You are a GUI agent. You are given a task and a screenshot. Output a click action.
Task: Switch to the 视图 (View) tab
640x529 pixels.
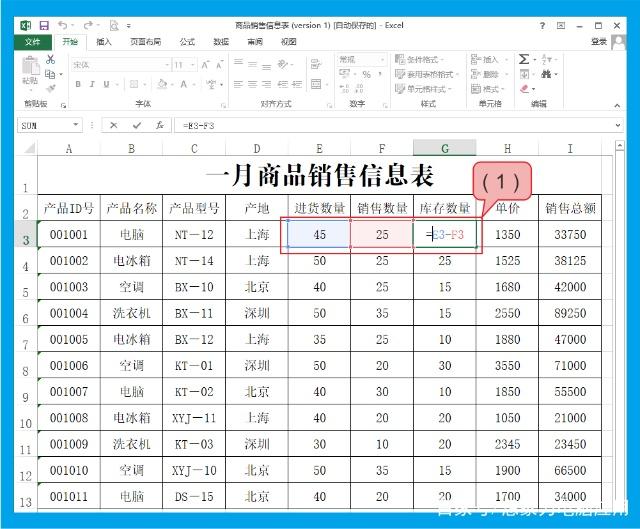click(x=289, y=42)
